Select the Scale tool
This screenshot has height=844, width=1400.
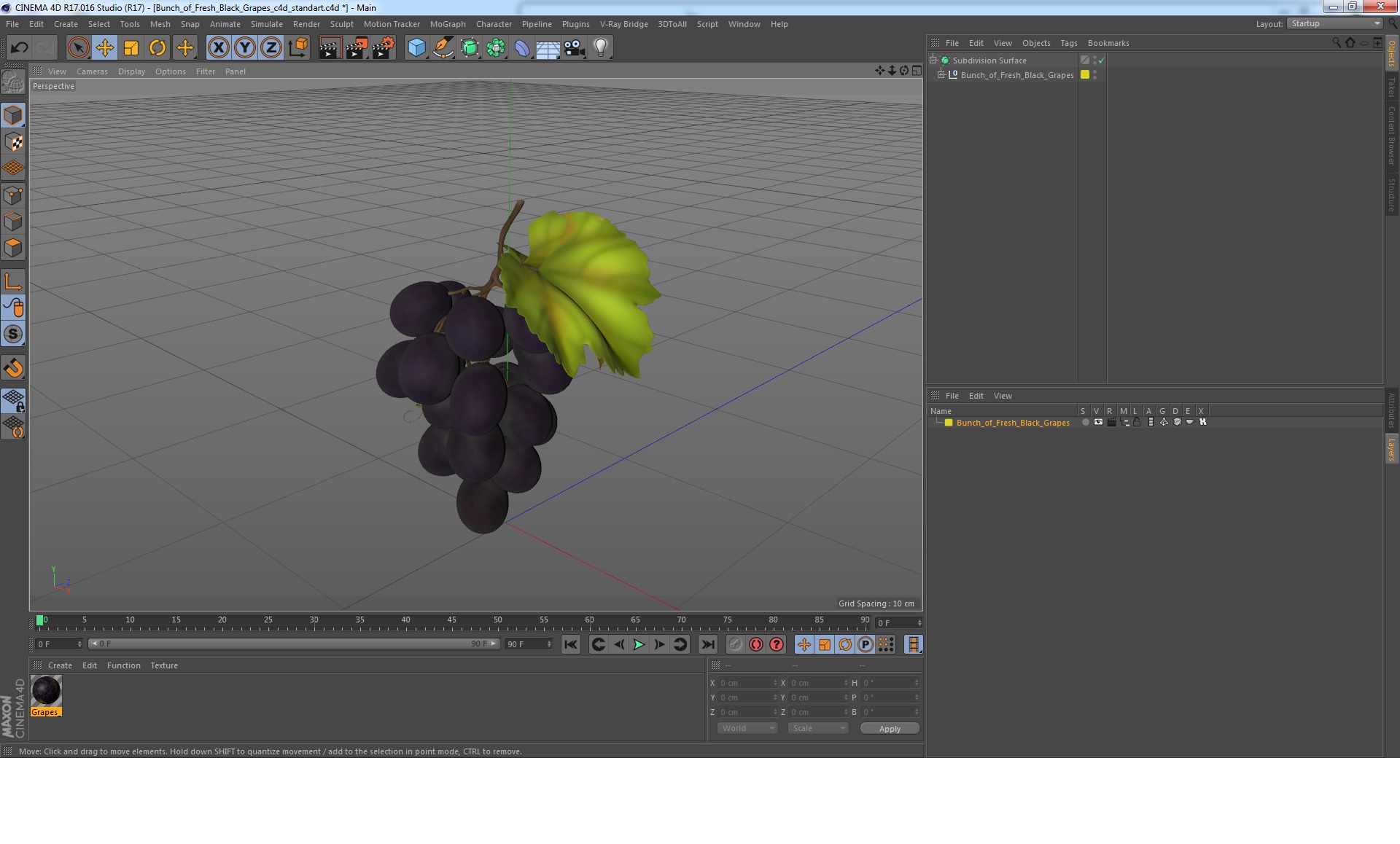point(131,48)
